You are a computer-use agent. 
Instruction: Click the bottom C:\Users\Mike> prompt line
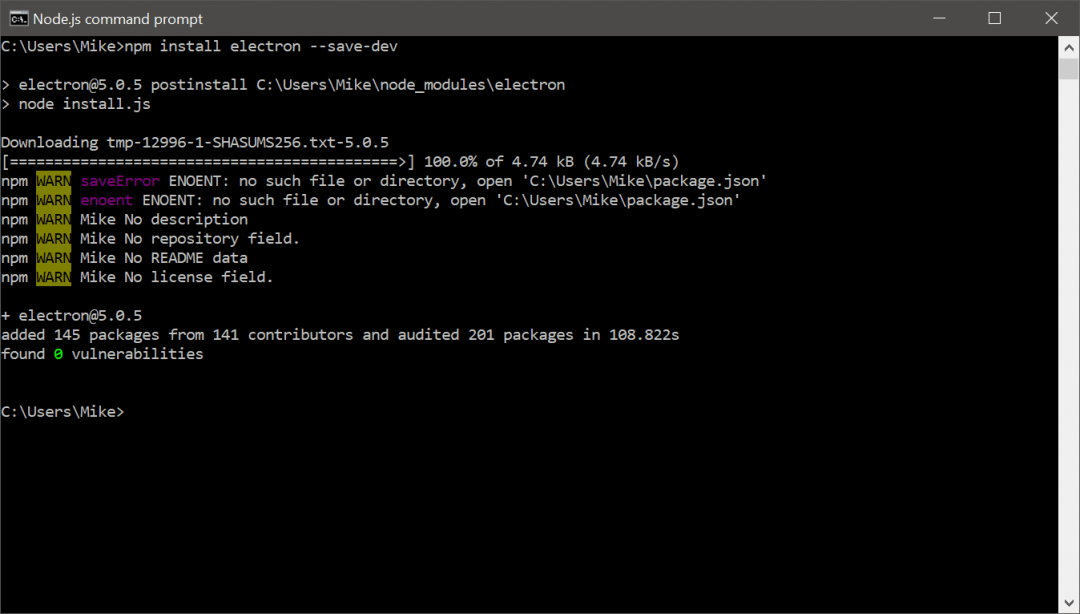point(63,412)
